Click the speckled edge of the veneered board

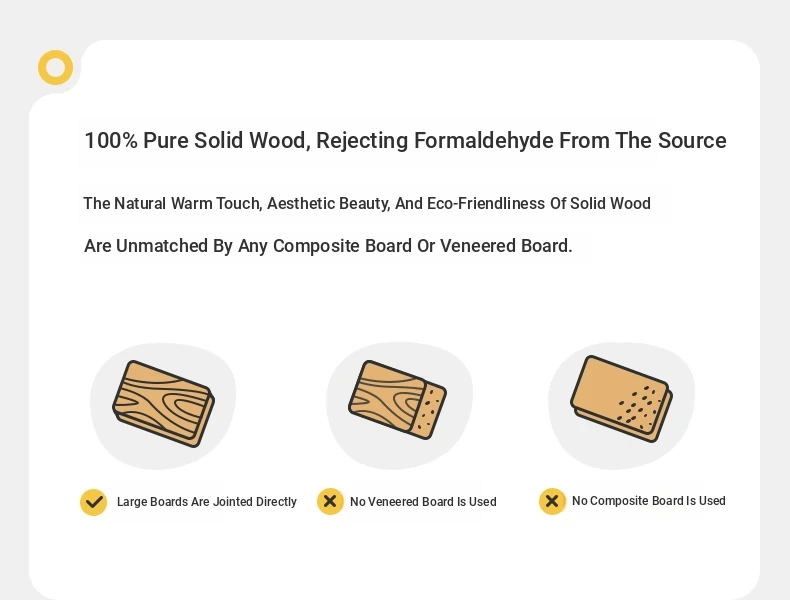[x=429, y=411]
